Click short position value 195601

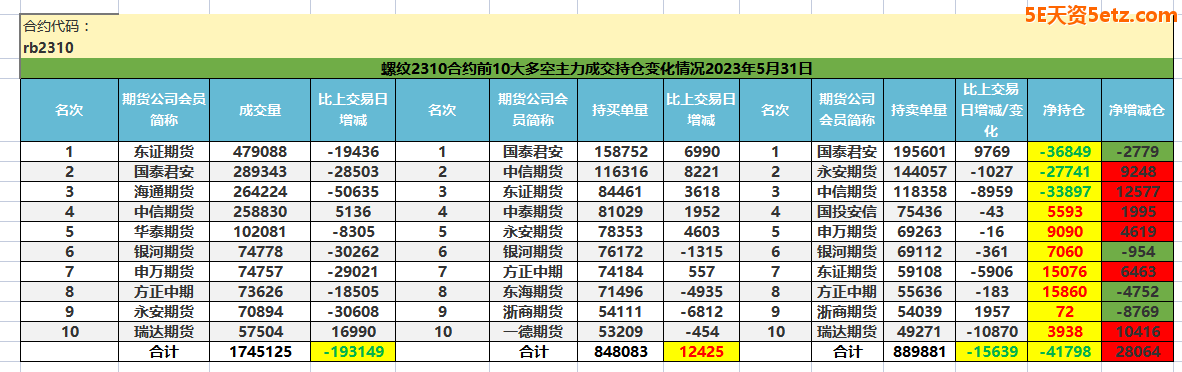(x=919, y=152)
